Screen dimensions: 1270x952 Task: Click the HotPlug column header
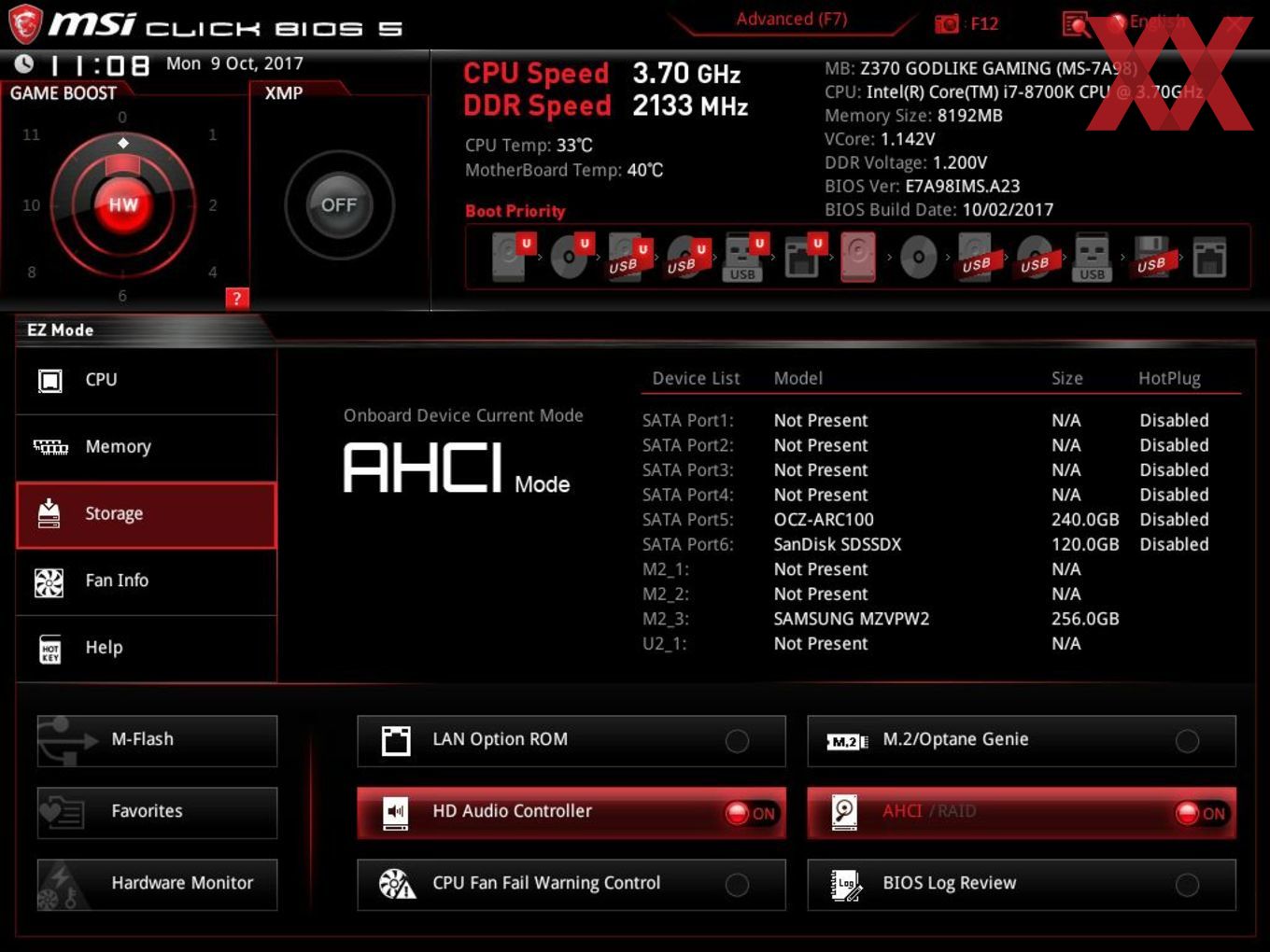[1169, 378]
